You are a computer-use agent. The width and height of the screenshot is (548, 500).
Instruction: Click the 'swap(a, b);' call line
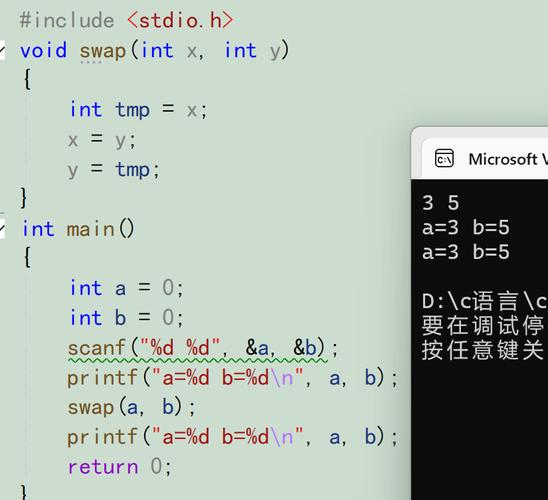[x=131, y=407]
